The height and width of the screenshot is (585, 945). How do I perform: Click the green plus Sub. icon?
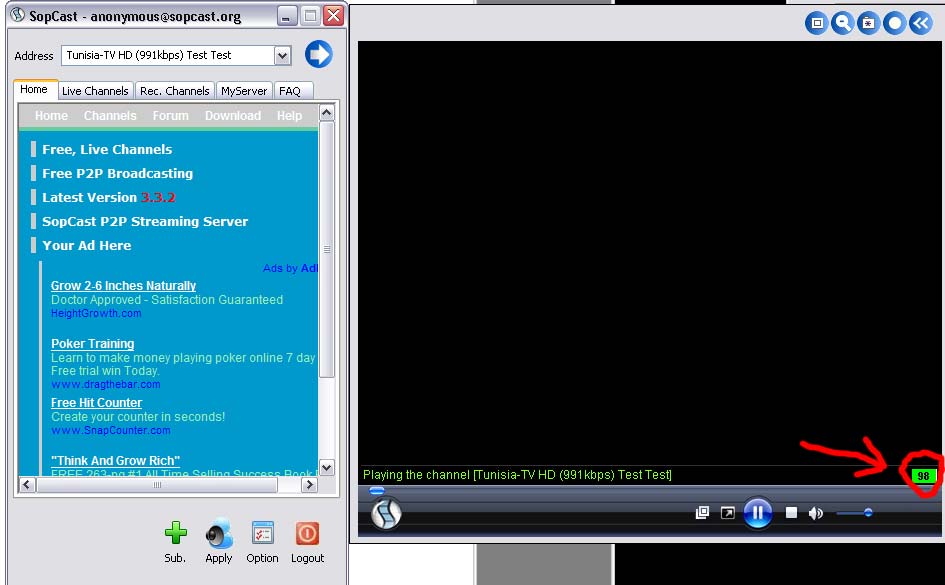(x=175, y=533)
